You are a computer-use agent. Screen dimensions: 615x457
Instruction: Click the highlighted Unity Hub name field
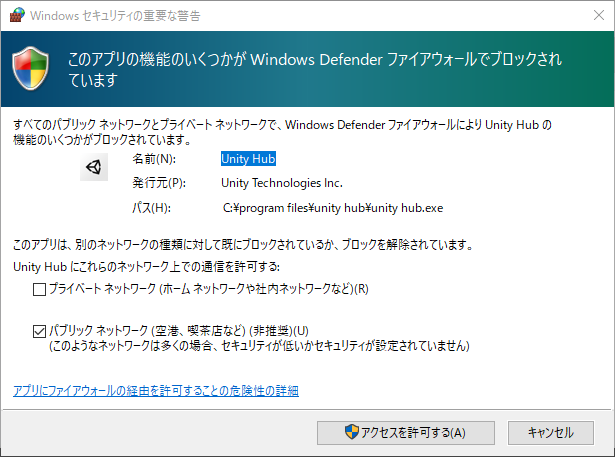click(248, 158)
